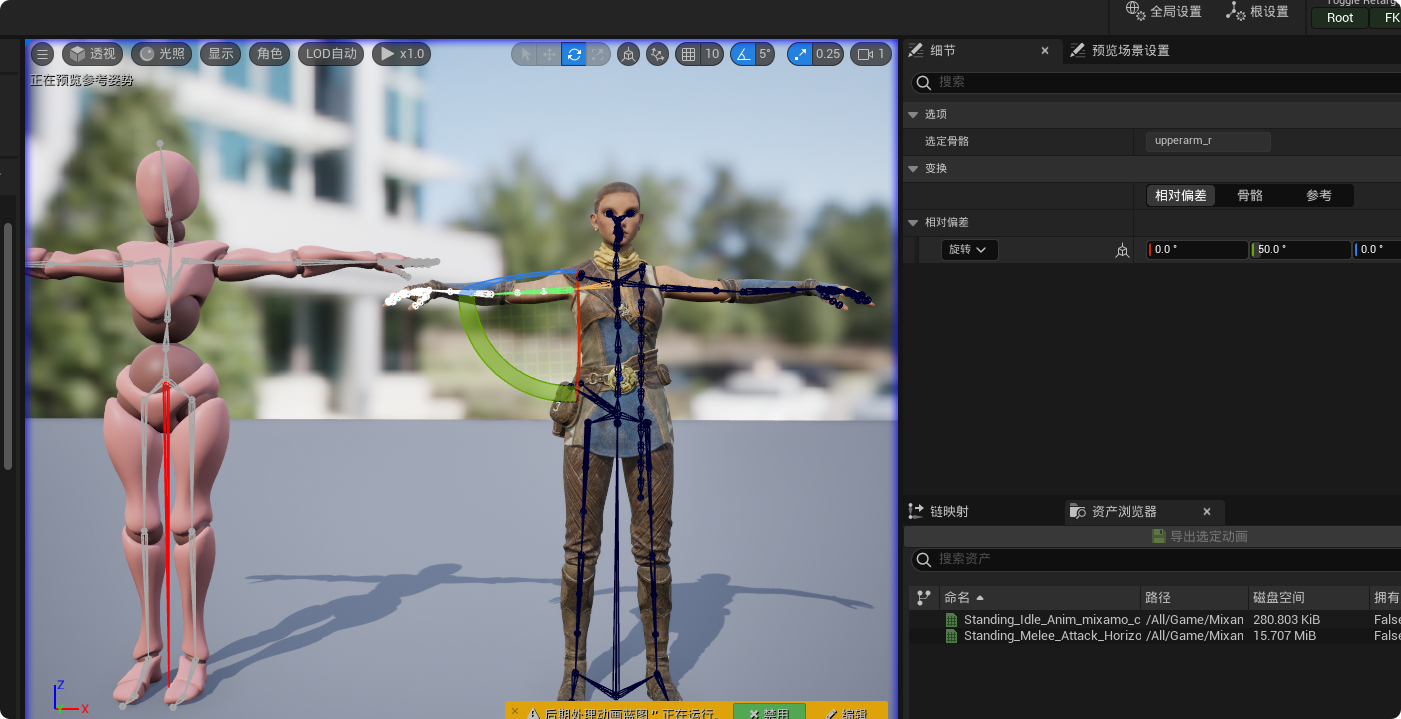
Task: Open the 透视 perspective view menu
Action: click(93, 54)
